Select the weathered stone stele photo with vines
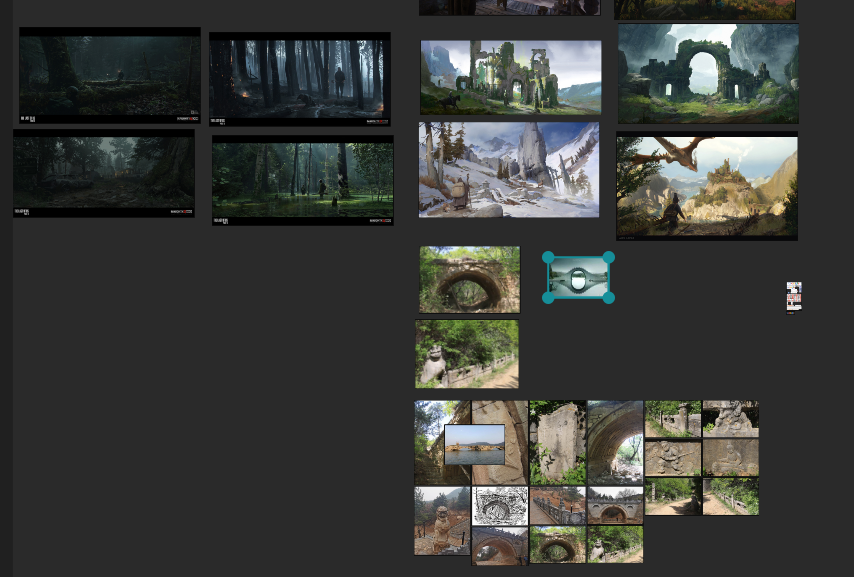This screenshot has height=577, width=854. [x=558, y=443]
